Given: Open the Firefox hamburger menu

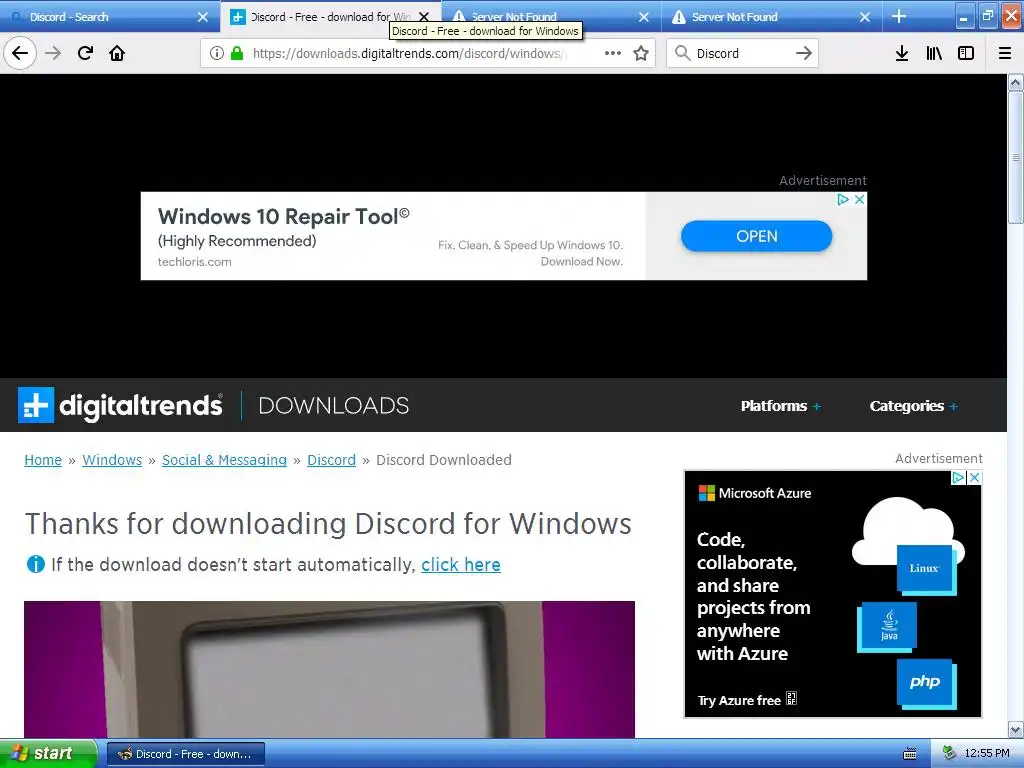Looking at the screenshot, I should (x=1005, y=53).
